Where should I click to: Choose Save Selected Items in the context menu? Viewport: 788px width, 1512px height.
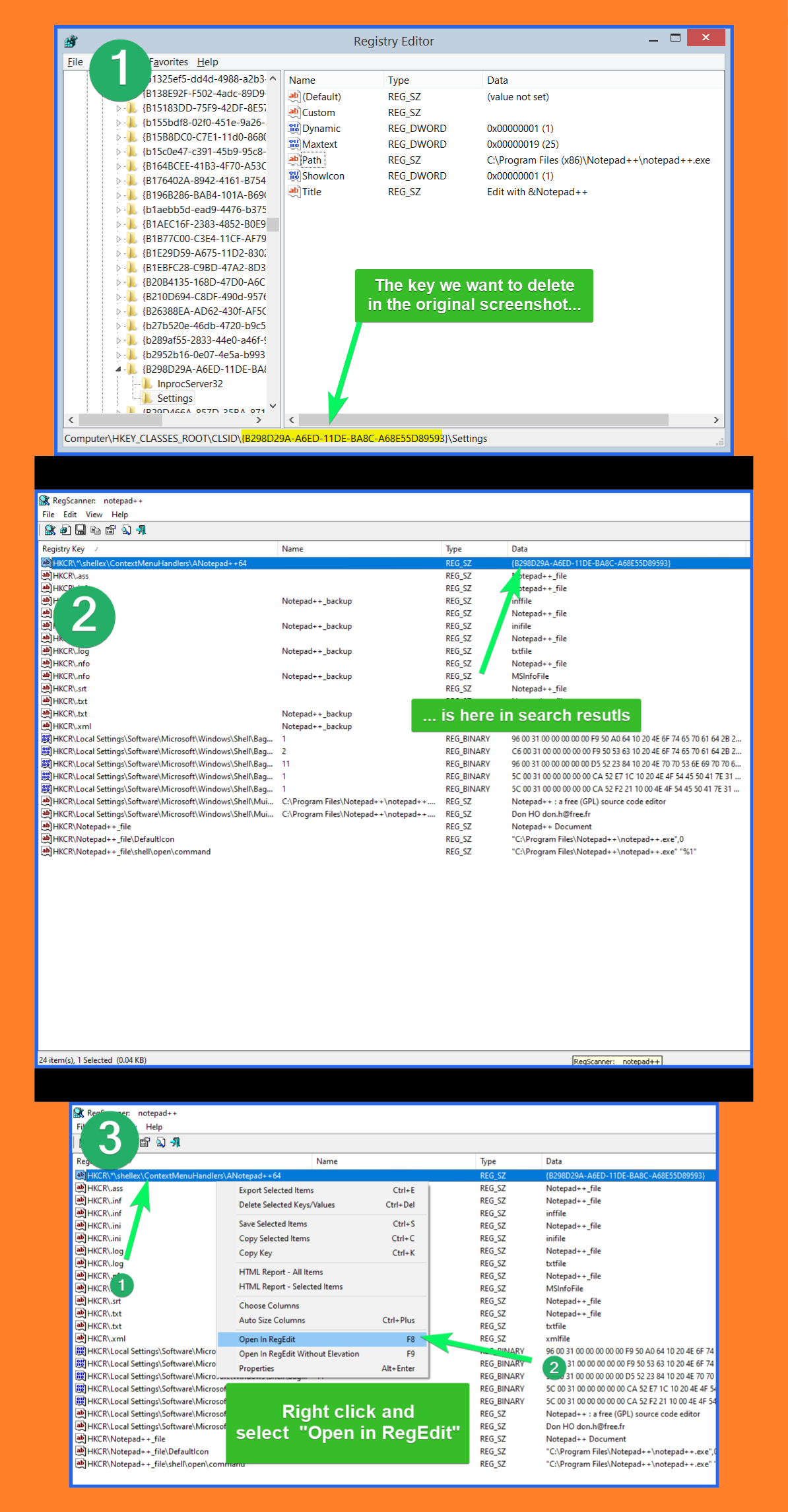323,1224
